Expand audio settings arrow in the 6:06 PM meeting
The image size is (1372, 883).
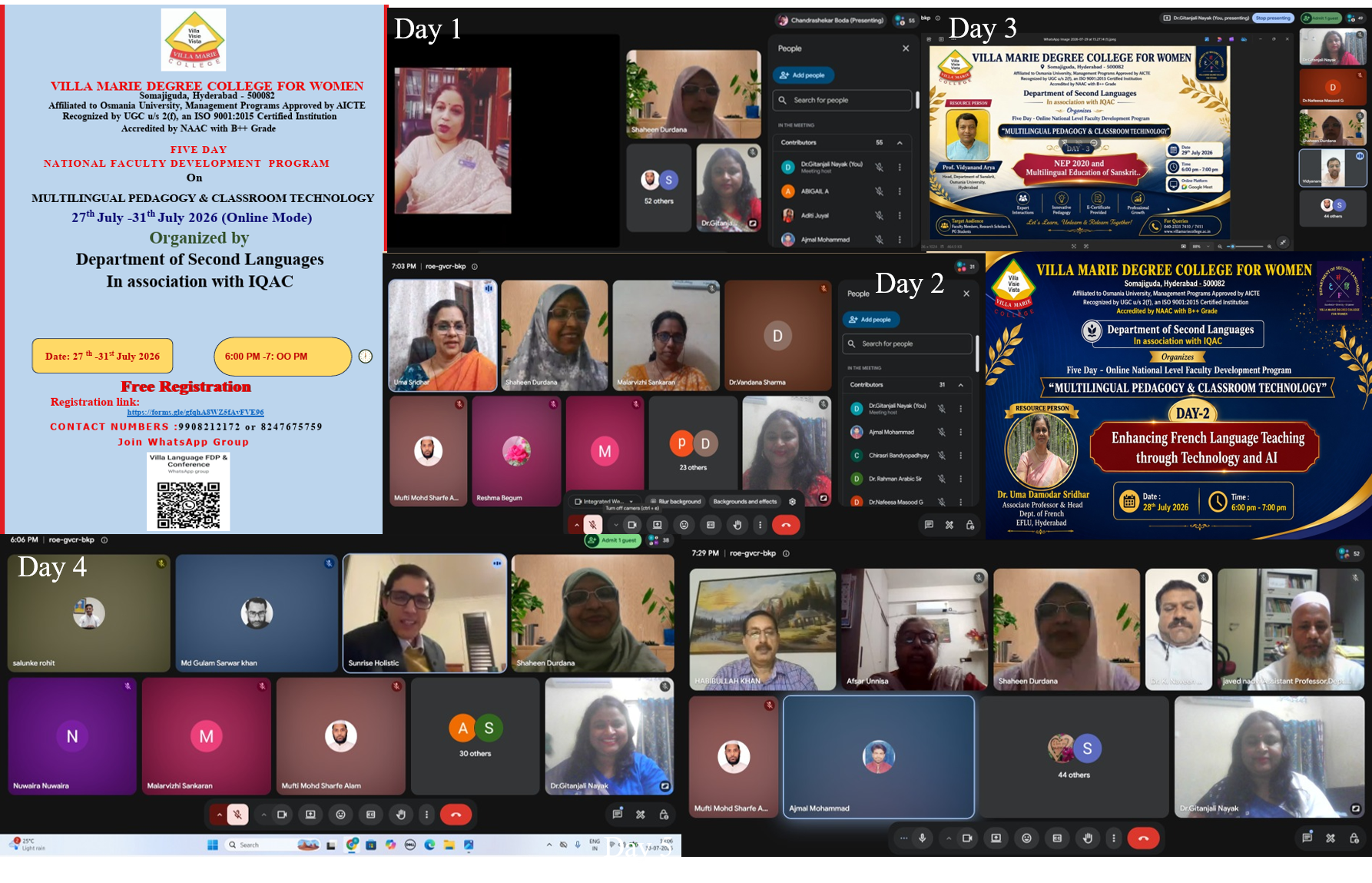pyautogui.click(x=219, y=814)
